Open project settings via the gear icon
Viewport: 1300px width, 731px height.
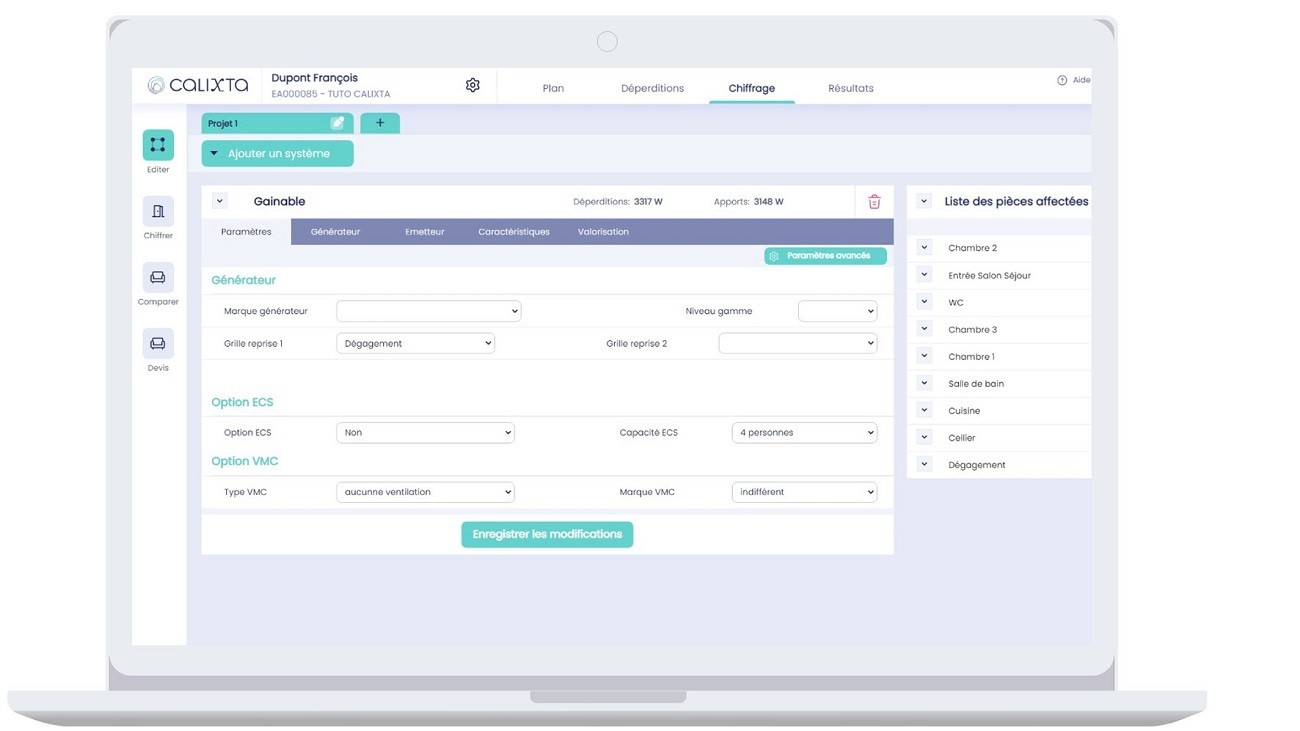(472, 85)
